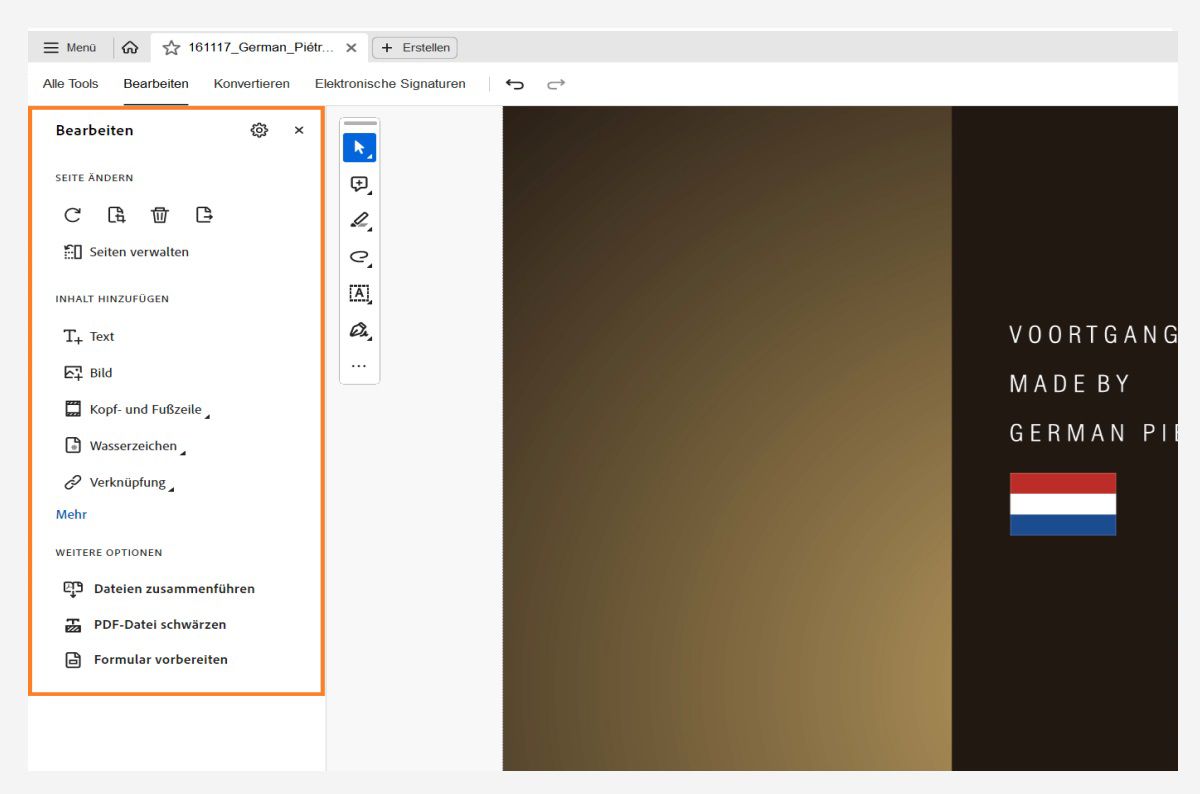Image resolution: width=1202 pixels, height=794 pixels.
Task: Go to the Home icon
Action: 130,47
